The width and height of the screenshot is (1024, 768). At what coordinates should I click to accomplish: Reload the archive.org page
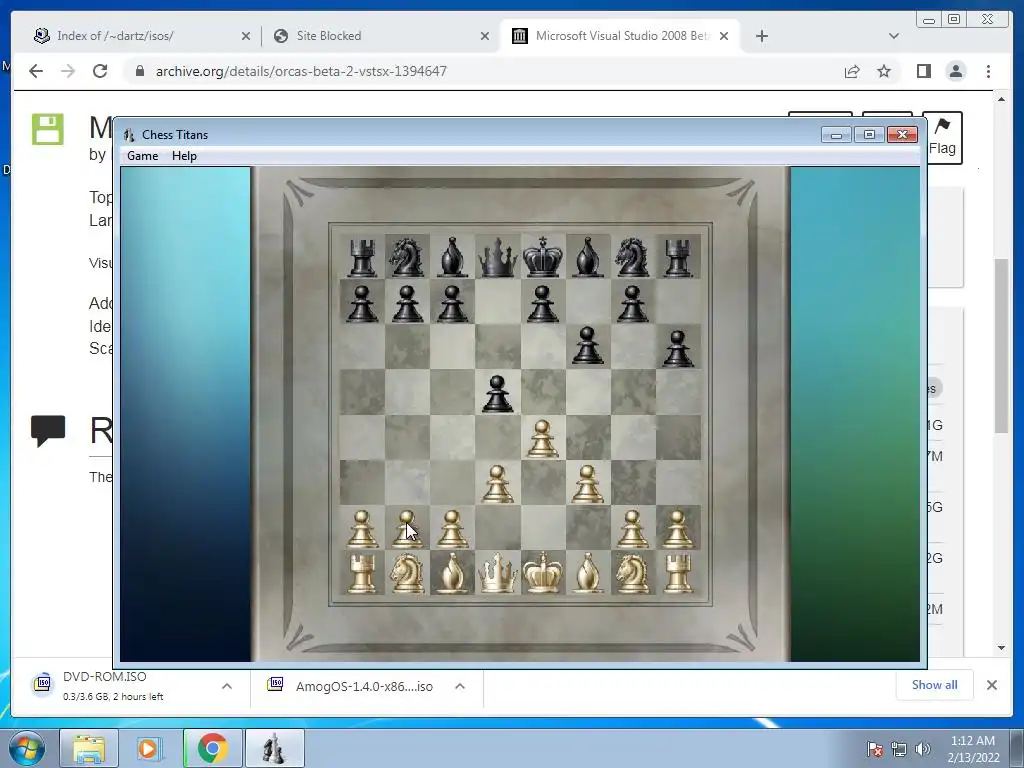pos(100,71)
